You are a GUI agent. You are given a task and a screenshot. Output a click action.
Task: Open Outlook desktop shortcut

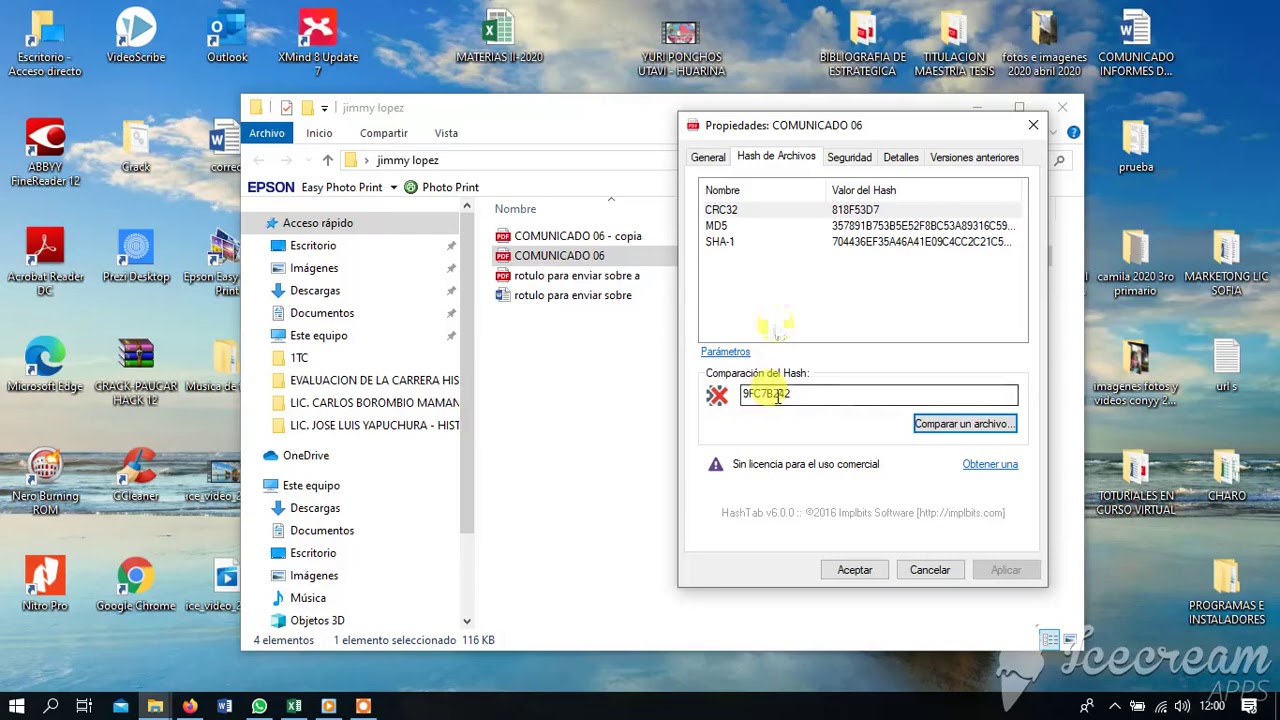pyautogui.click(x=227, y=36)
